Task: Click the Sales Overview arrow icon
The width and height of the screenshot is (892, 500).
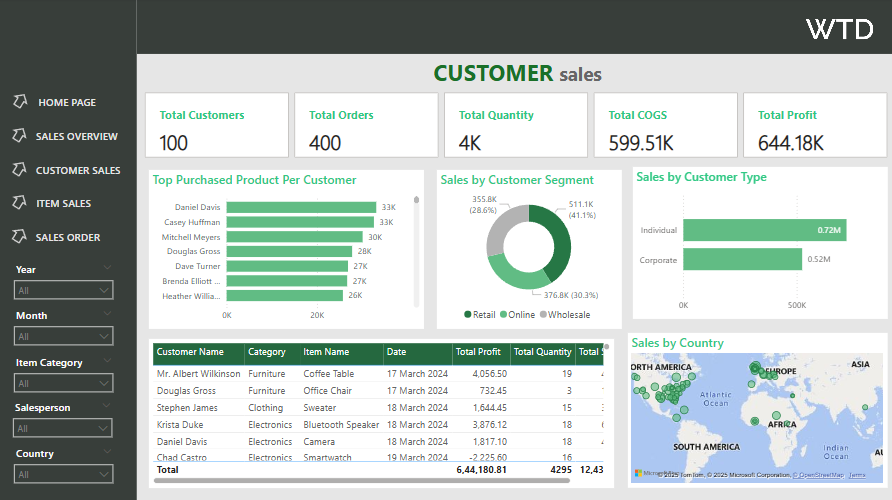Action: click(x=19, y=136)
